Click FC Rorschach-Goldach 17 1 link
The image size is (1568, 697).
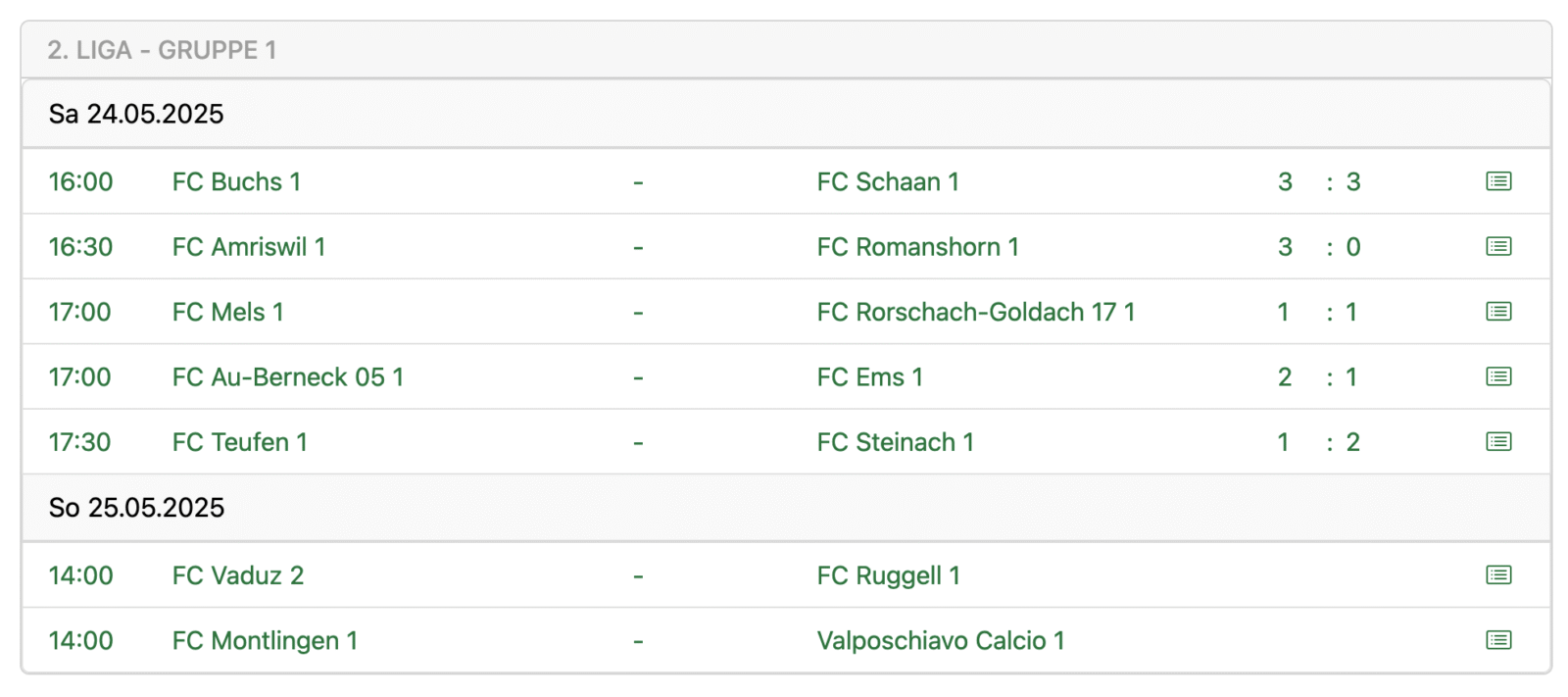coord(975,313)
